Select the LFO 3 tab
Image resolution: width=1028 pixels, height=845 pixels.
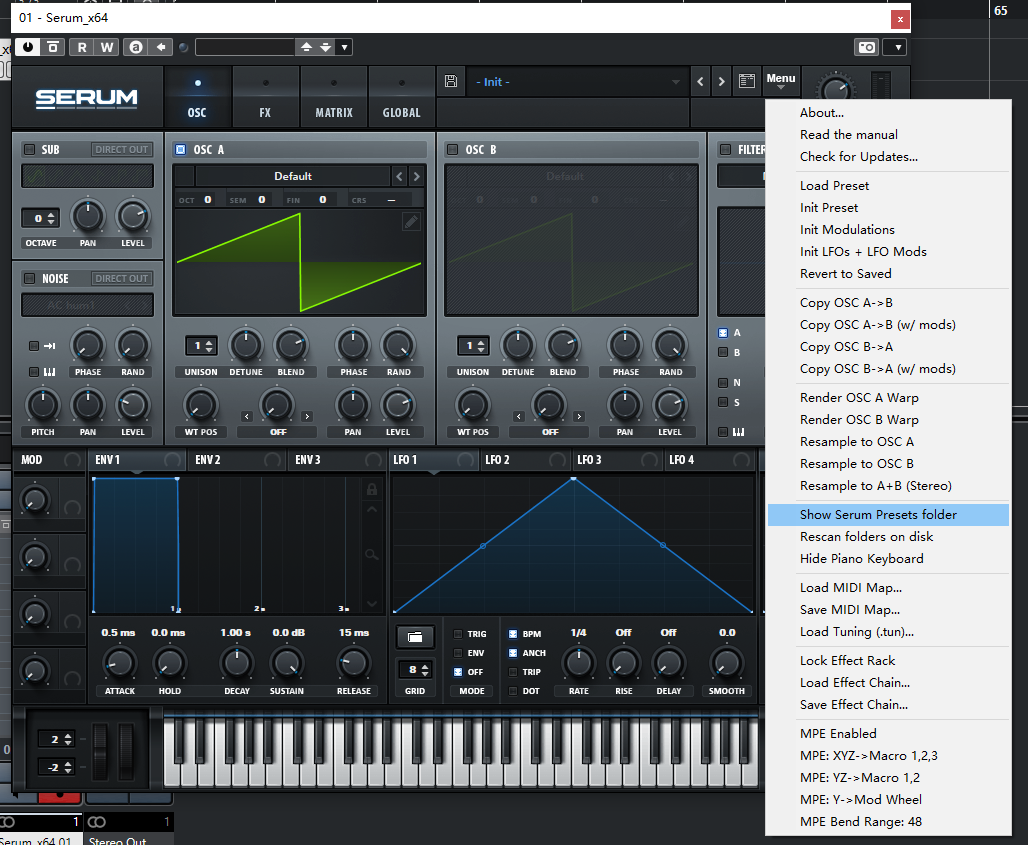click(x=618, y=460)
